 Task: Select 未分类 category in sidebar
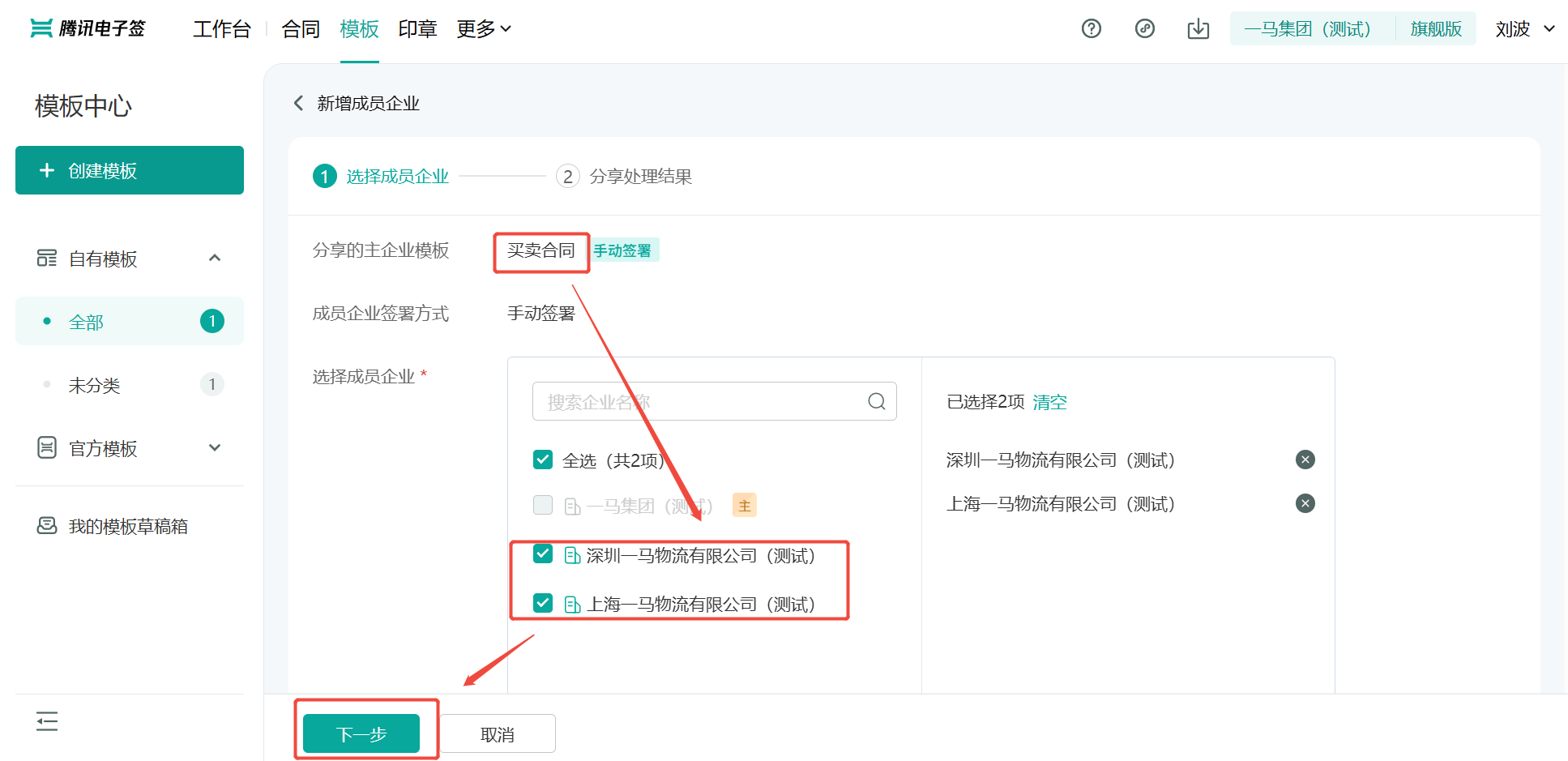130,384
